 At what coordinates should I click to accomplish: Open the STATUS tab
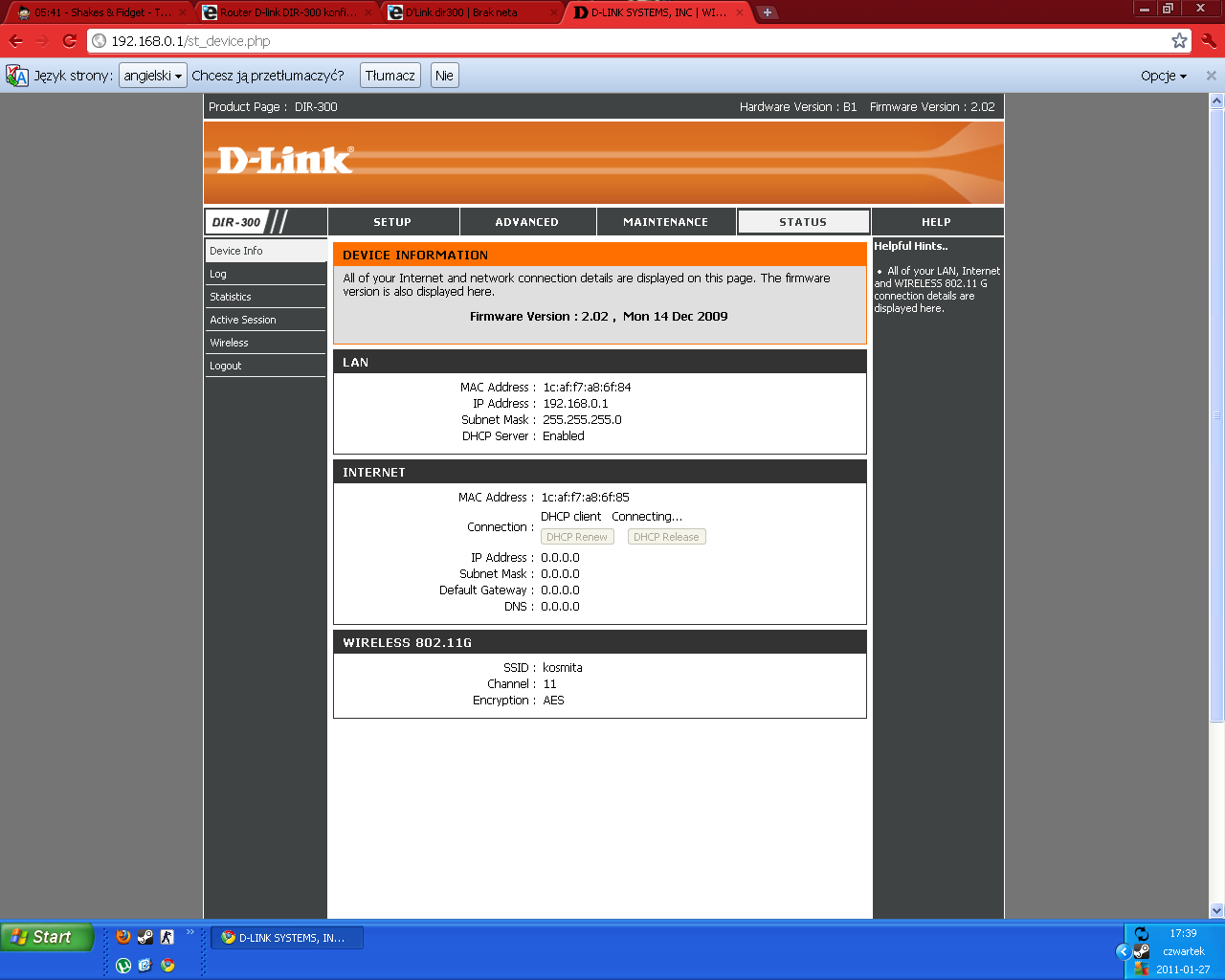click(x=803, y=222)
